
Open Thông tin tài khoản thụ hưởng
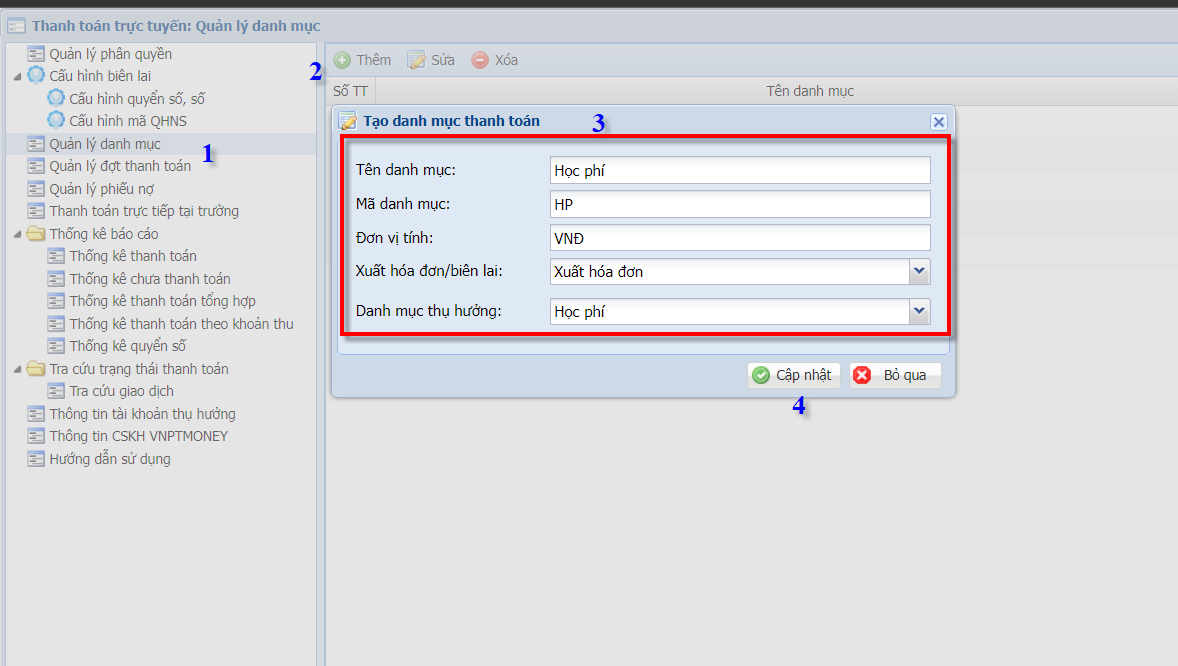(x=142, y=414)
